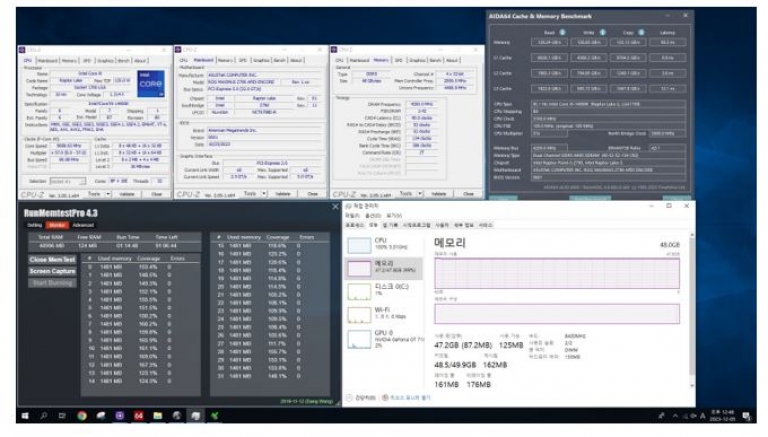Open Bench tab in CPU-Z Mainboard window
This screenshot has width=768, height=437.
pyautogui.click(x=279, y=60)
